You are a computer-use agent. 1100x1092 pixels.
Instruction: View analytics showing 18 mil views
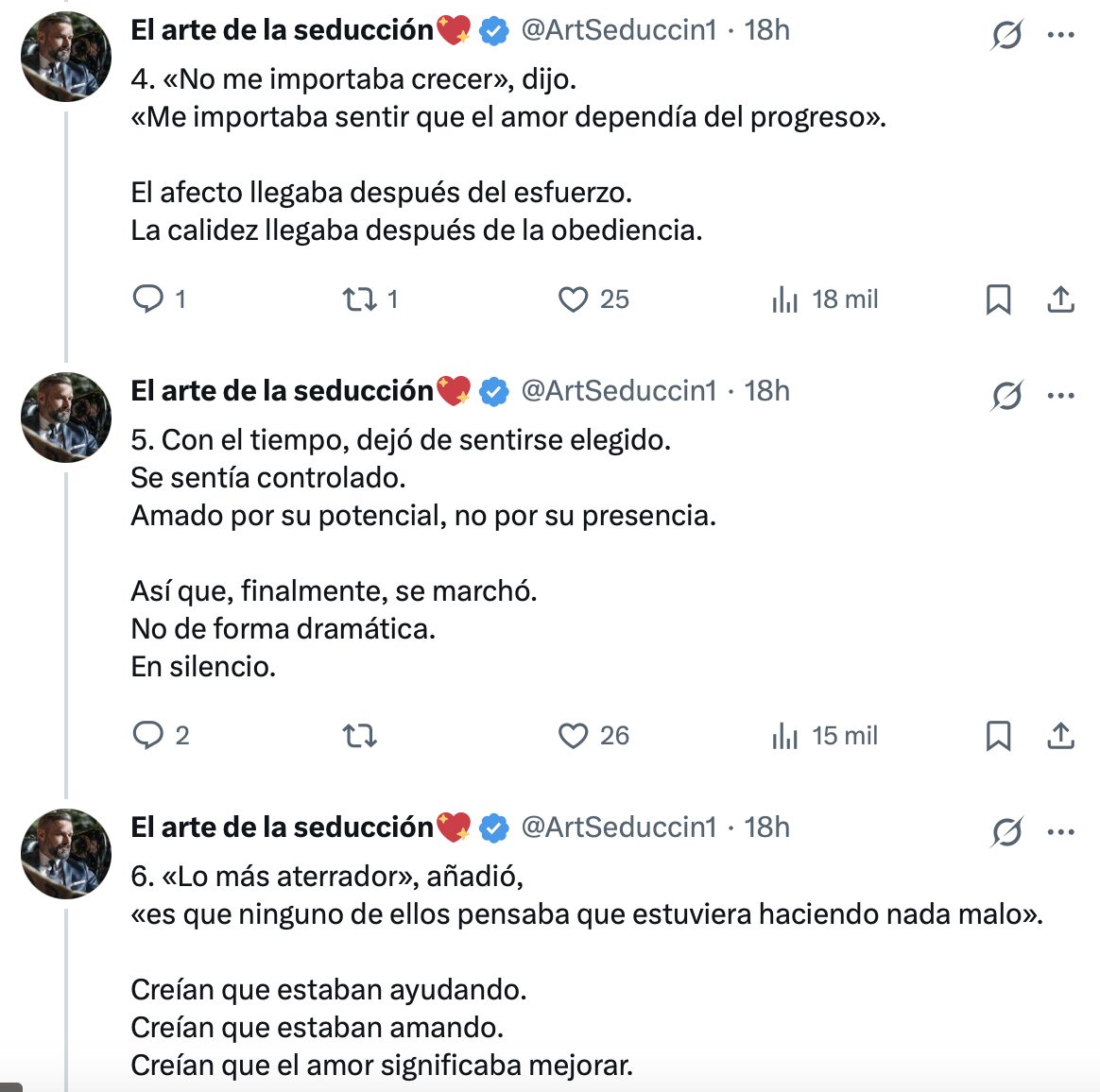click(785, 299)
